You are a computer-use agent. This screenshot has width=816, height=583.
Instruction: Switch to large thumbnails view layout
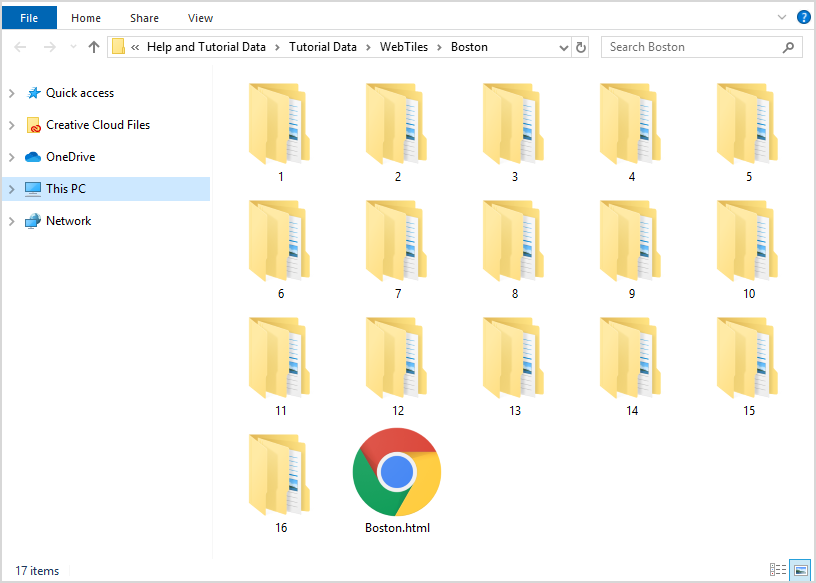tap(800, 570)
